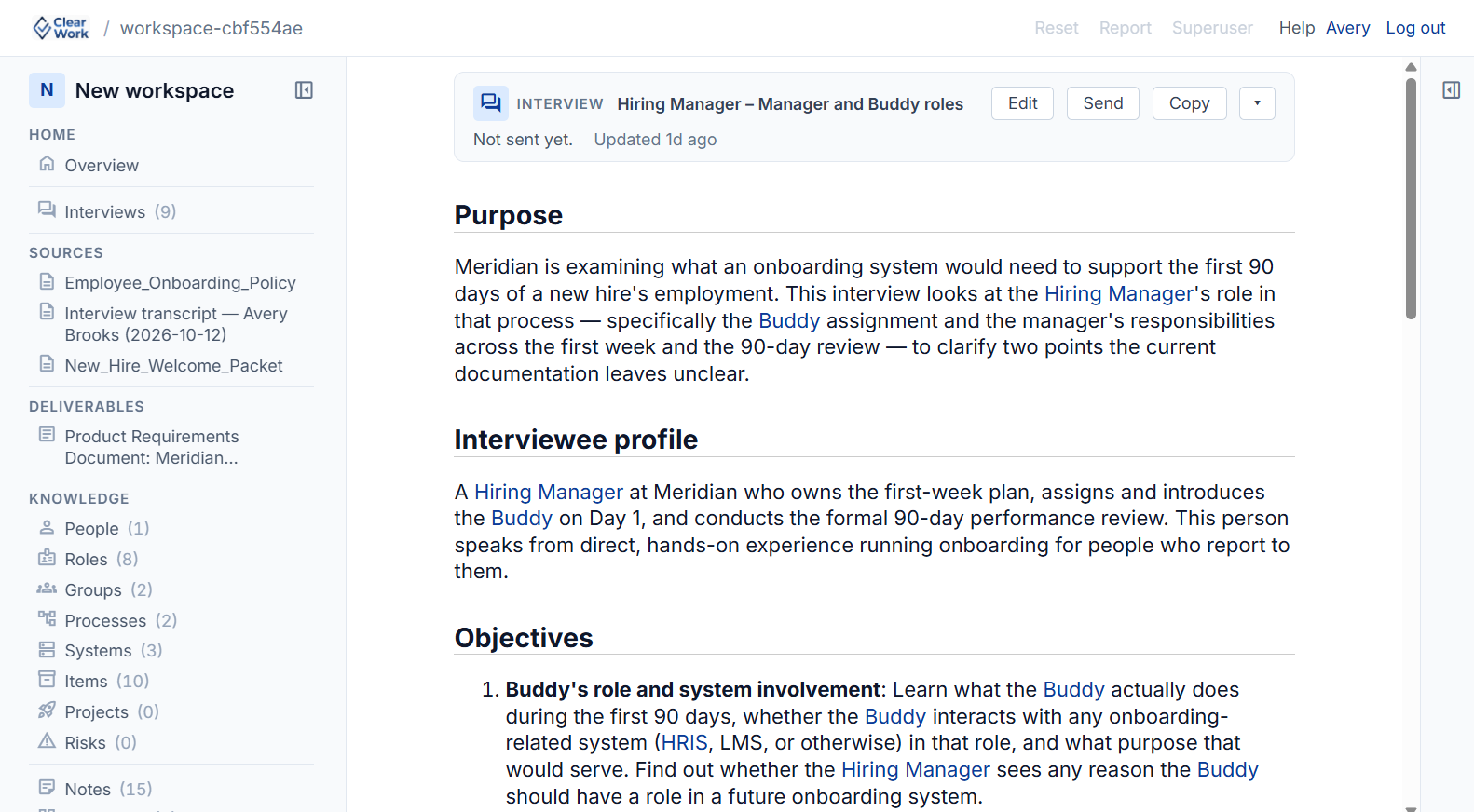Image resolution: width=1474 pixels, height=812 pixels.
Task: Toggle the right side panel icon
Action: coord(1451,90)
